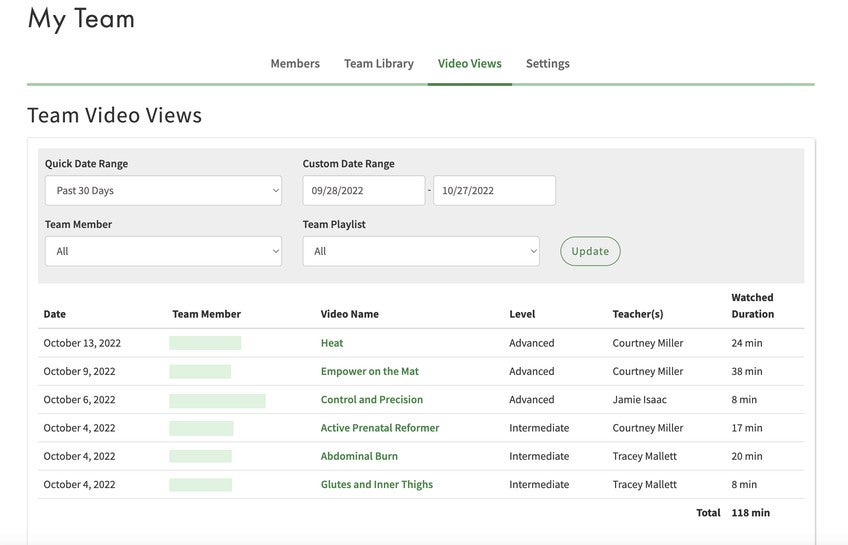Open the Glutes and Inner Thighs video
Image resolution: width=848 pixels, height=545 pixels.
[376, 485]
